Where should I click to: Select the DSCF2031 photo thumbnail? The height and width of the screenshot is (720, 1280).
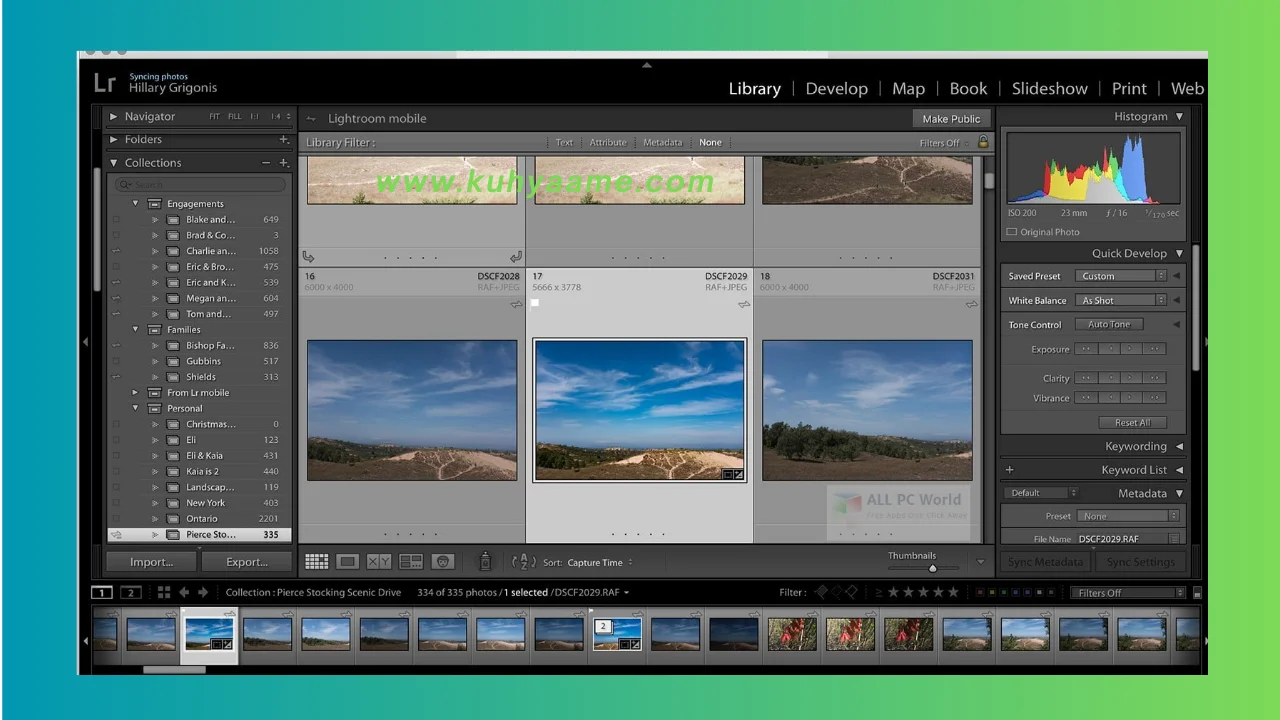867,410
